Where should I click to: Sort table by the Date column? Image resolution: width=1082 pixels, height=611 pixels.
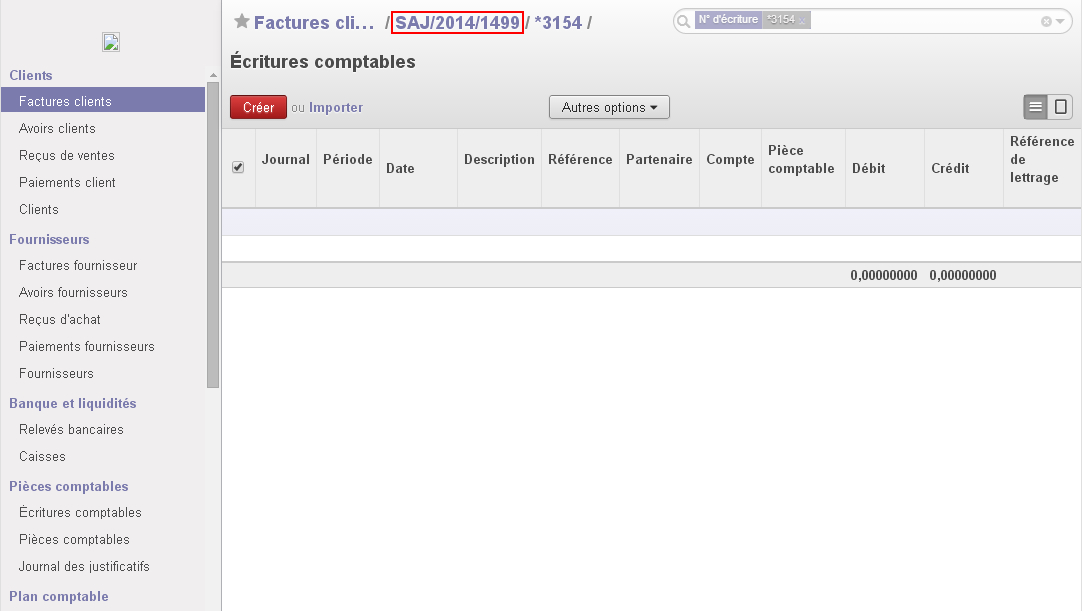pyautogui.click(x=400, y=168)
